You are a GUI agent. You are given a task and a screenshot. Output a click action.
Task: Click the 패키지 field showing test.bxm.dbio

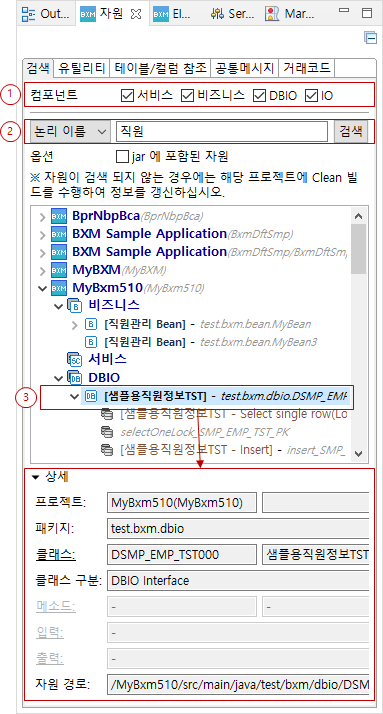pos(238,529)
